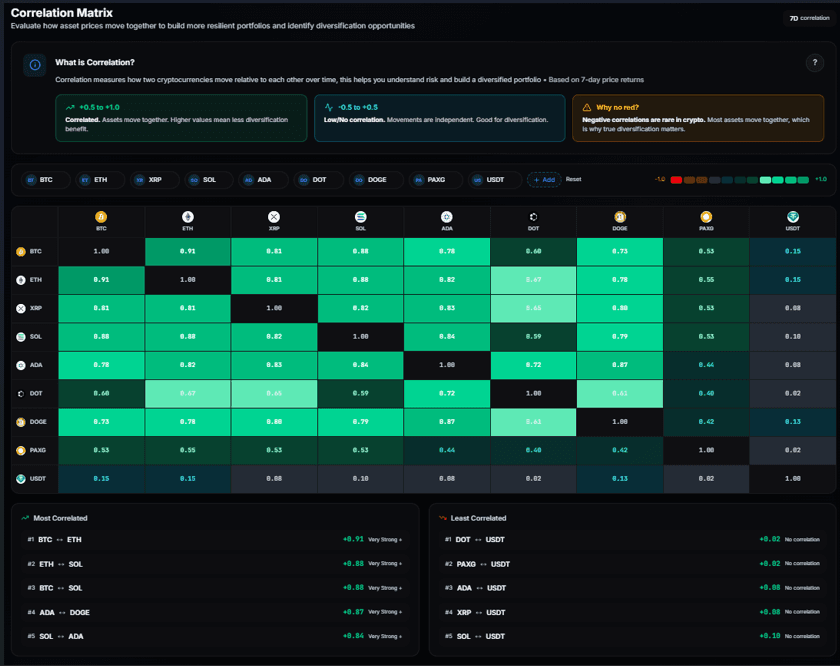
Task: Toggle the ETH asset chip
Action: pyautogui.click(x=100, y=179)
